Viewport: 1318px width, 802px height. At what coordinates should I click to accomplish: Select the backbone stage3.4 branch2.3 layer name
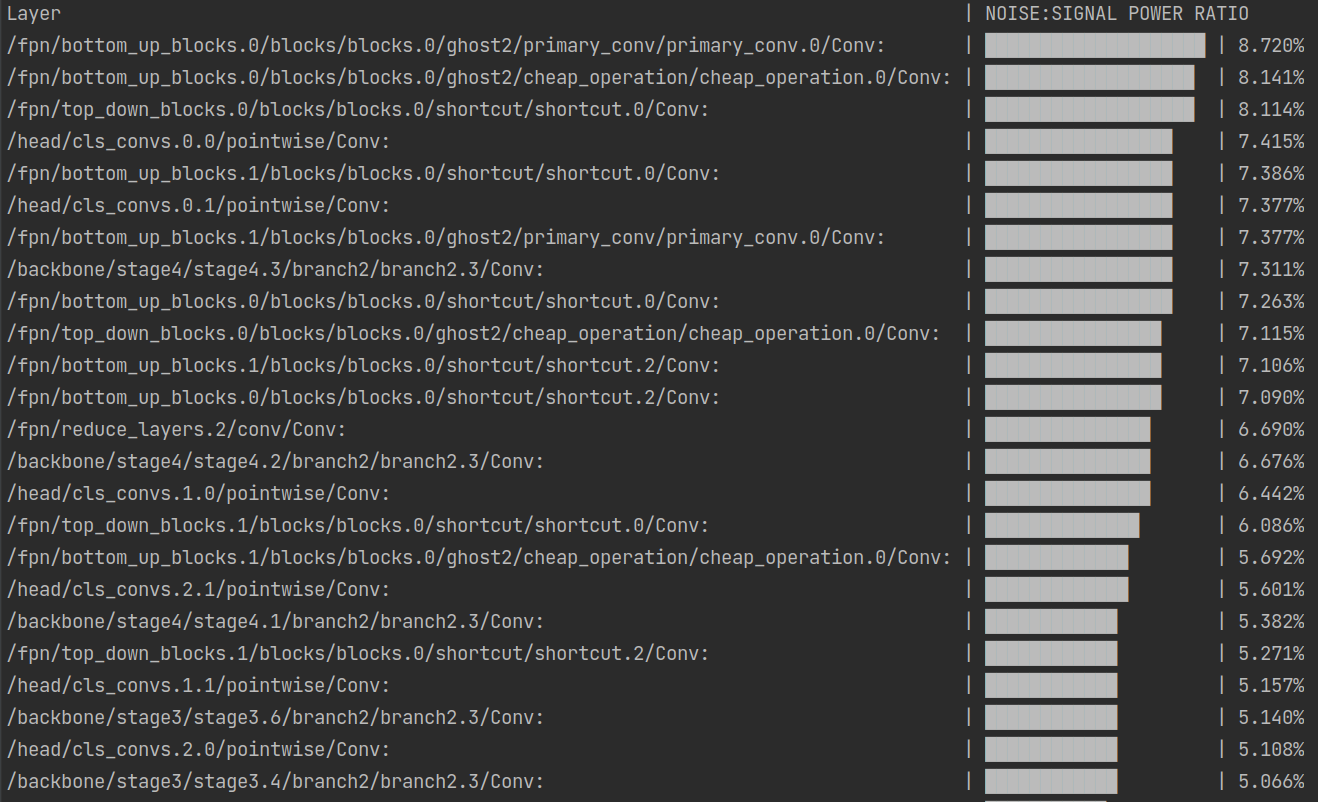tap(275, 782)
